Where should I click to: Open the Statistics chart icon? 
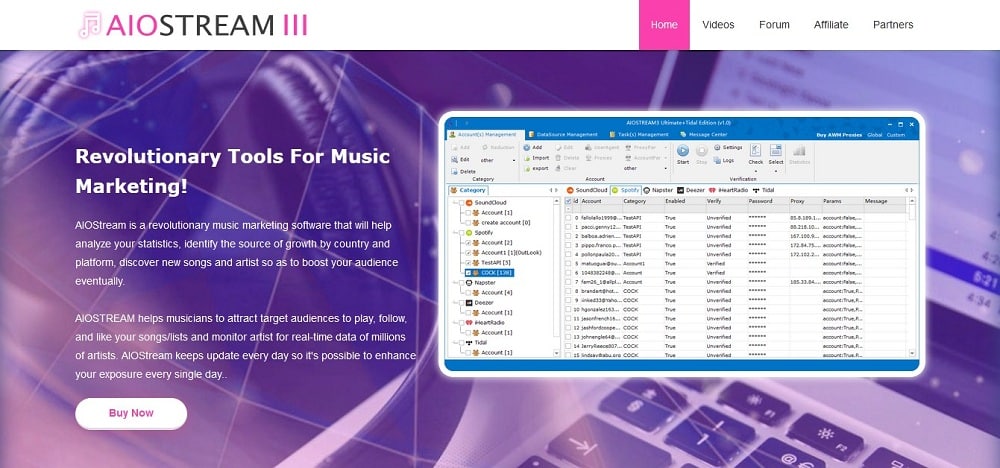[x=798, y=152]
